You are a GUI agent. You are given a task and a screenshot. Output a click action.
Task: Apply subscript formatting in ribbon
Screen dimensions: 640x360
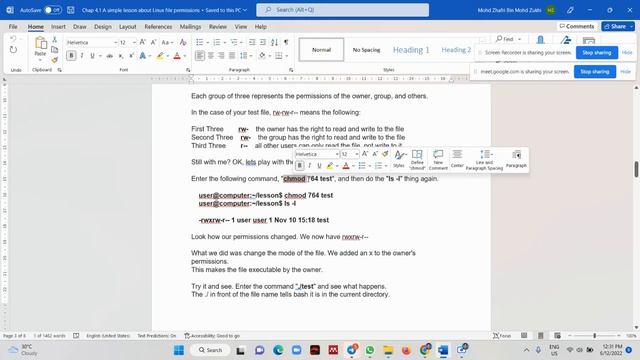pyautogui.click(x=120, y=56)
